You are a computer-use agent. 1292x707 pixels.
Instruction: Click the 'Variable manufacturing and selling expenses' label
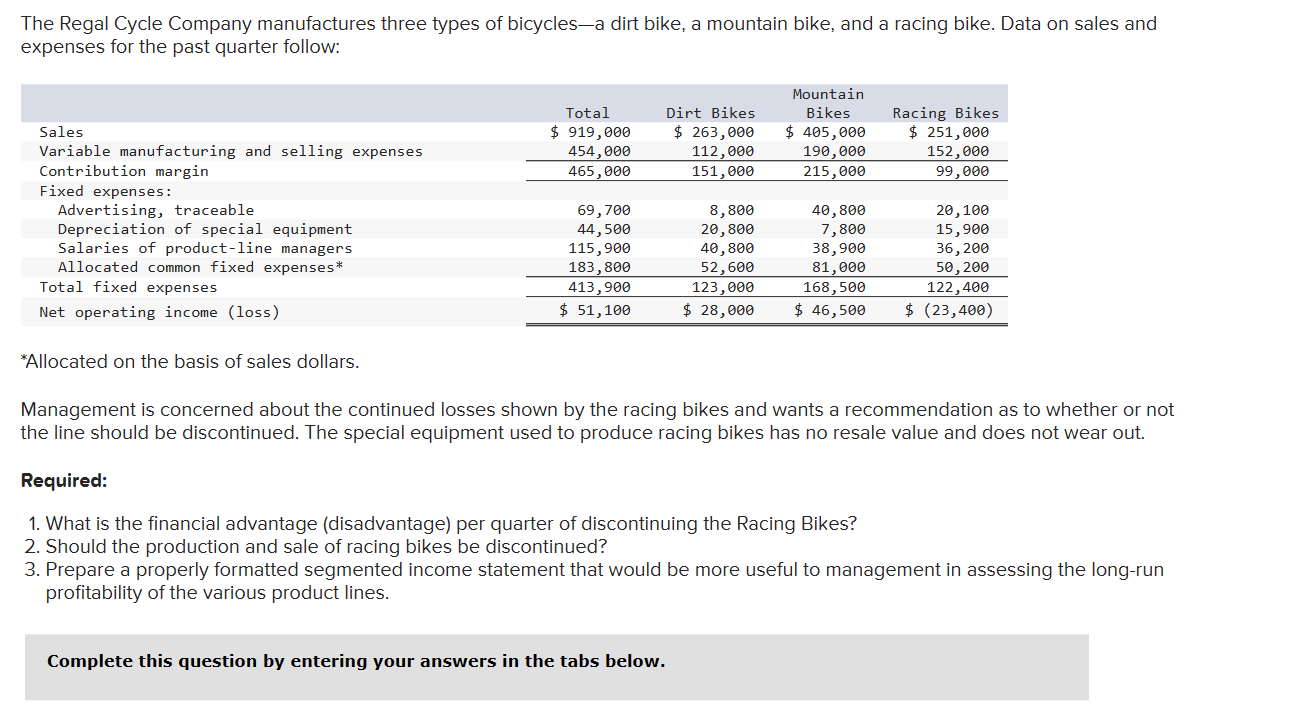[231, 151]
